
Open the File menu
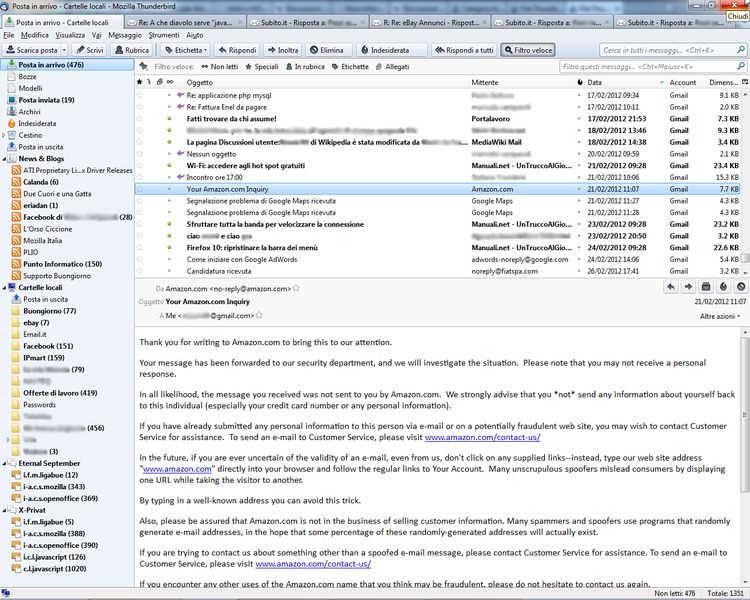[x=9, y=35]
